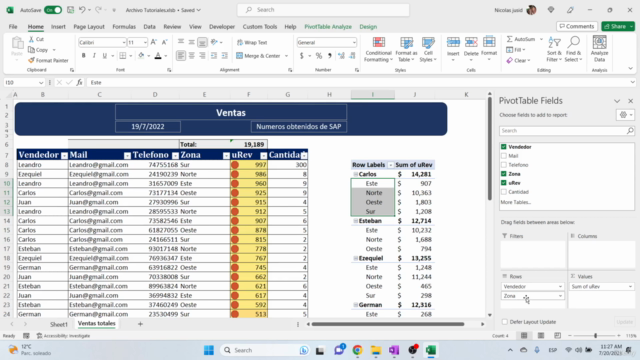
Task: Open the Zona column filter dropdown
Action: 226,156
